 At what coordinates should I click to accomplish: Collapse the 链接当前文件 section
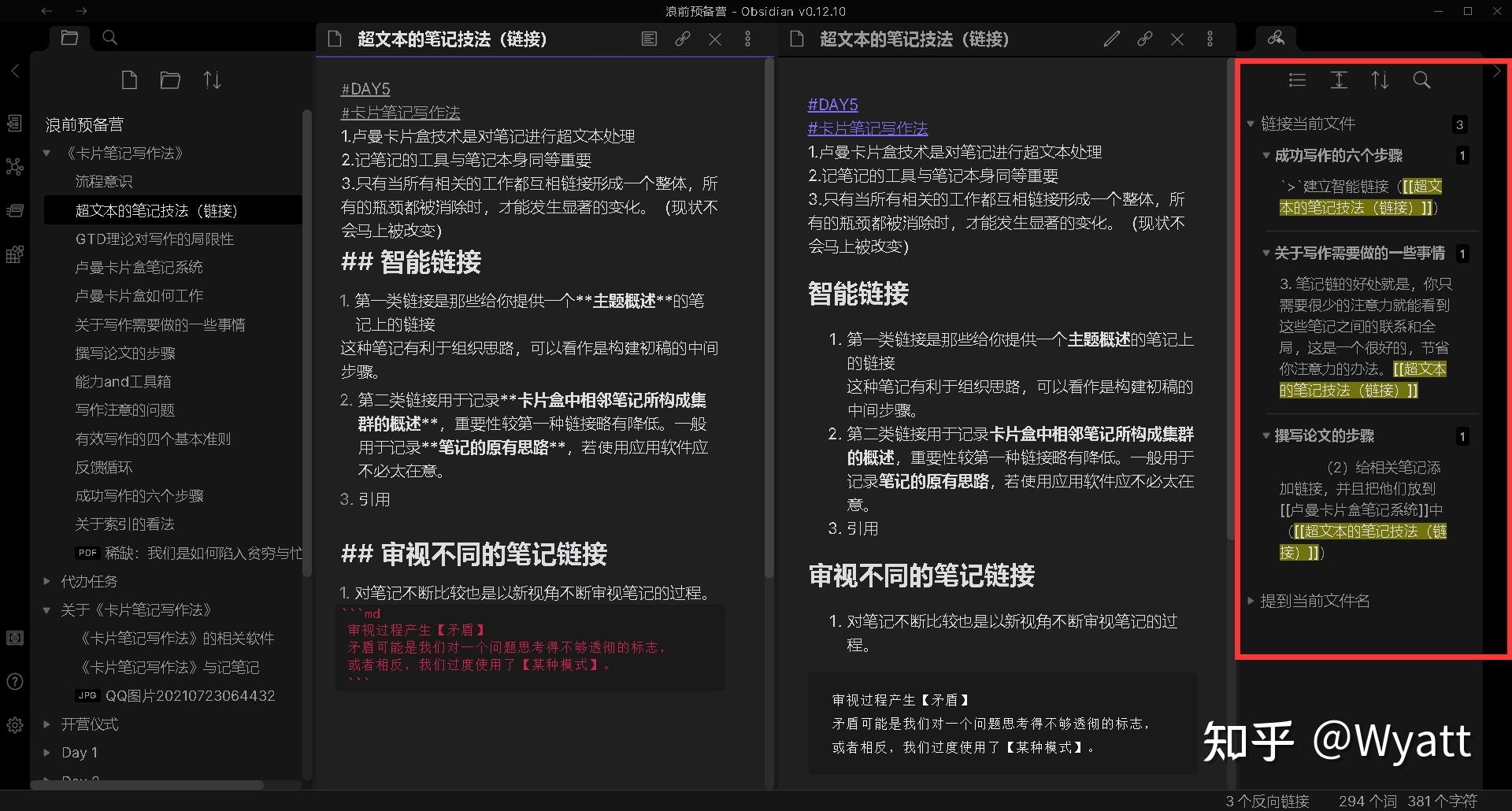point(1250,124)
